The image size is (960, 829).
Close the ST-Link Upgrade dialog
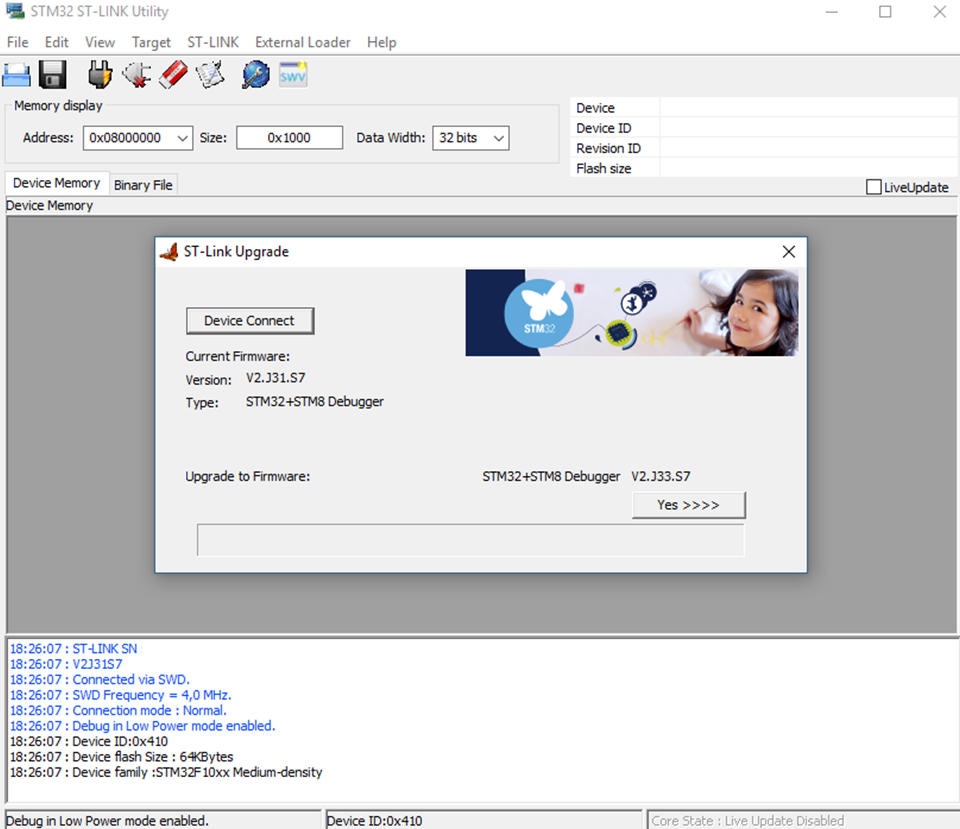pos(789,252)
